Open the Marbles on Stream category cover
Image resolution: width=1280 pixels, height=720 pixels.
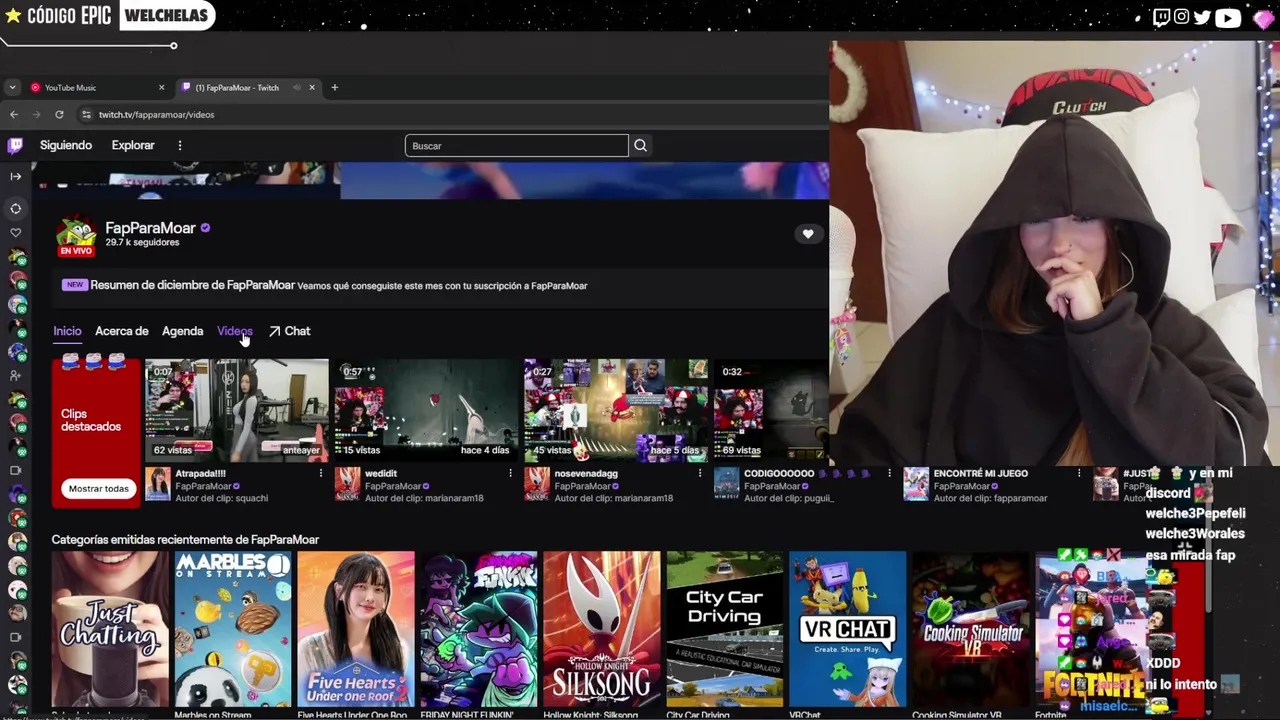tap(233, 629)
